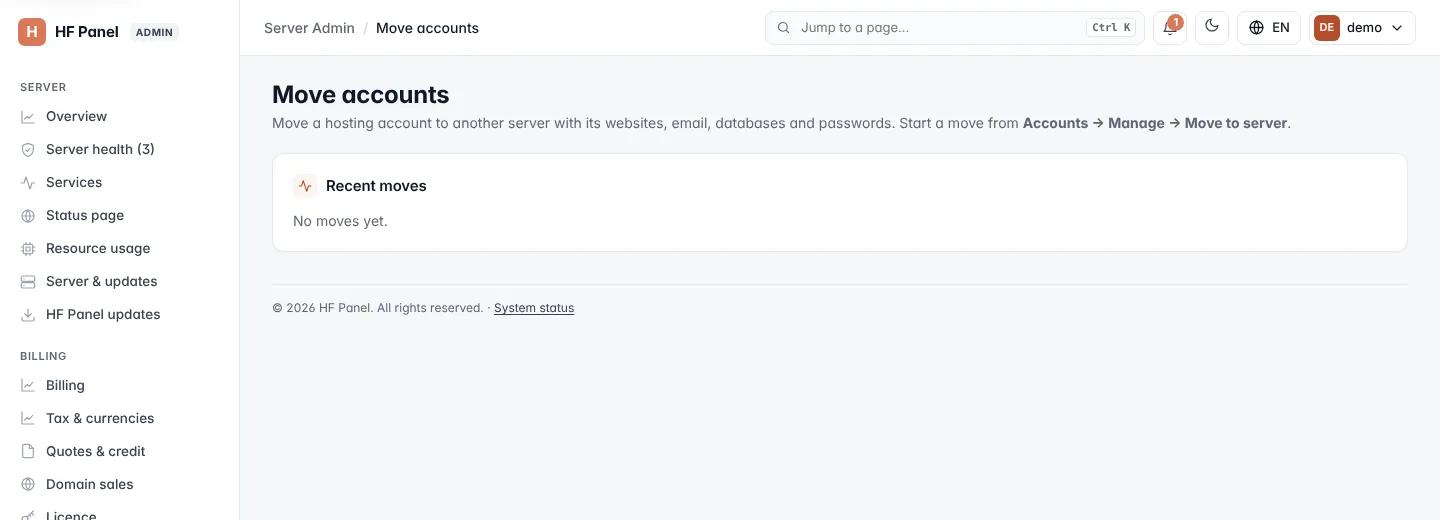Go to the Server Admin breadcrumb
This screenshot has height=520, width=1440.
[309, 28]
